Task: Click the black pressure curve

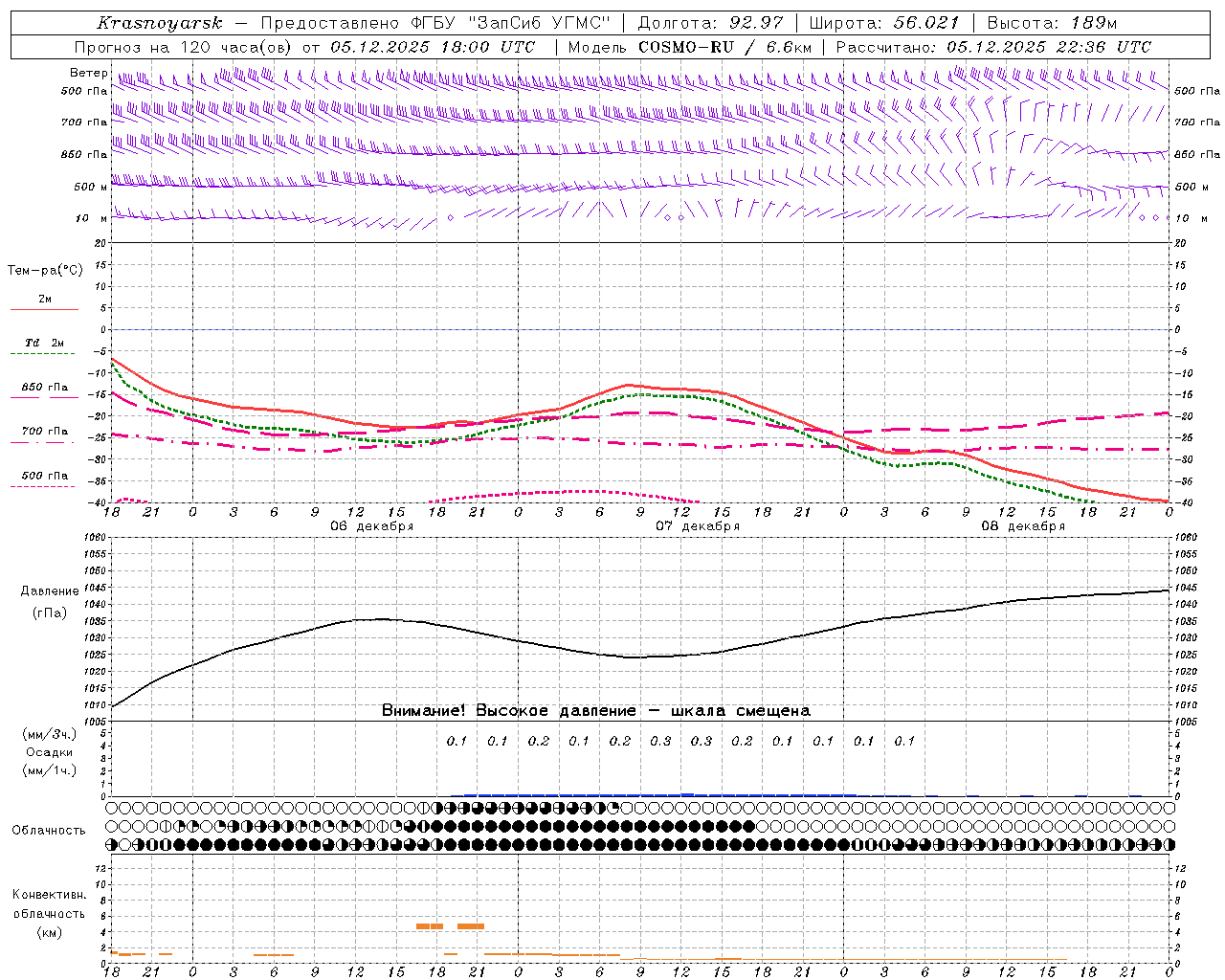Action: (x=640, y=657)
